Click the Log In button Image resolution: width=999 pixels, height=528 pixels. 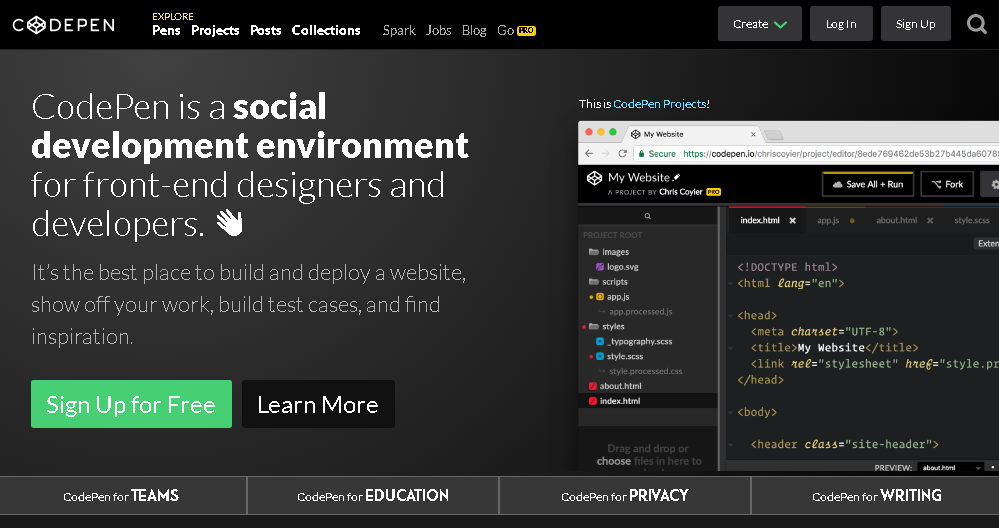[841, 24]
